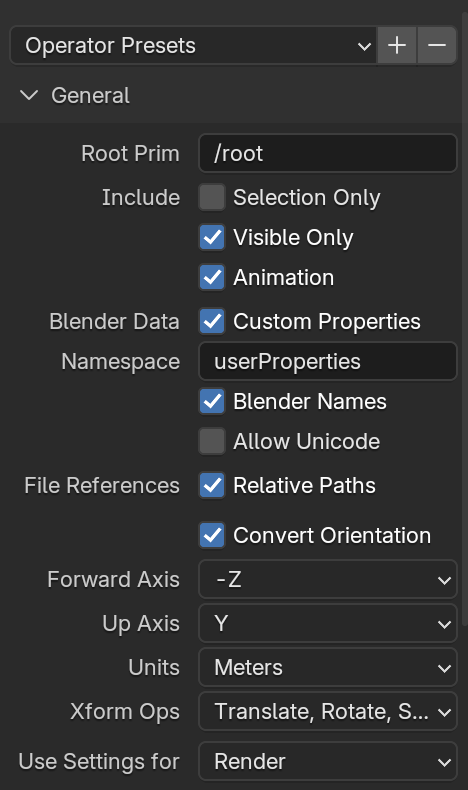Turn off Relative Paths checkbox
Screen dimensions: 468x790
coord(212,485)
